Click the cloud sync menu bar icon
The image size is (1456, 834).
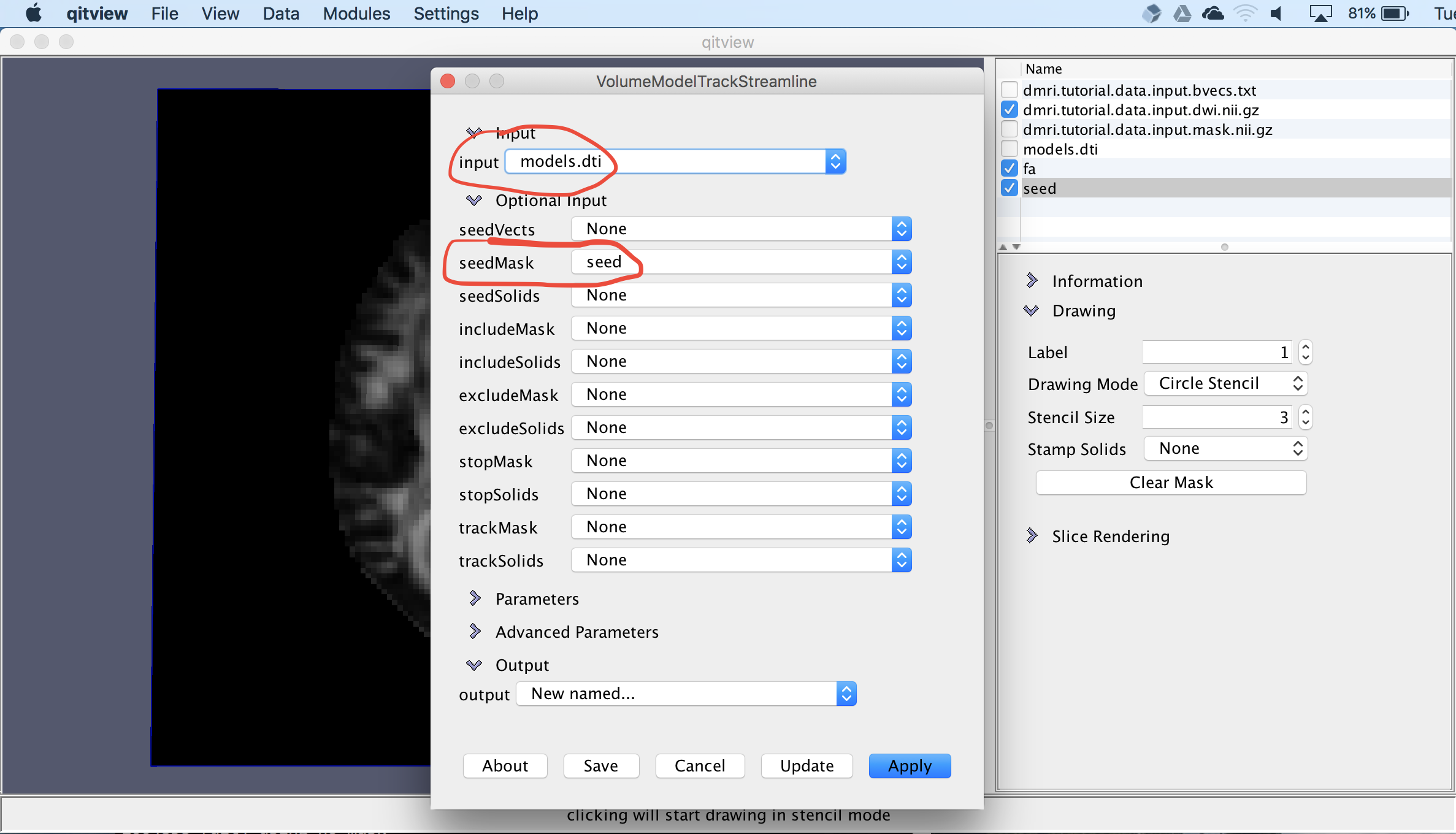1213,13
